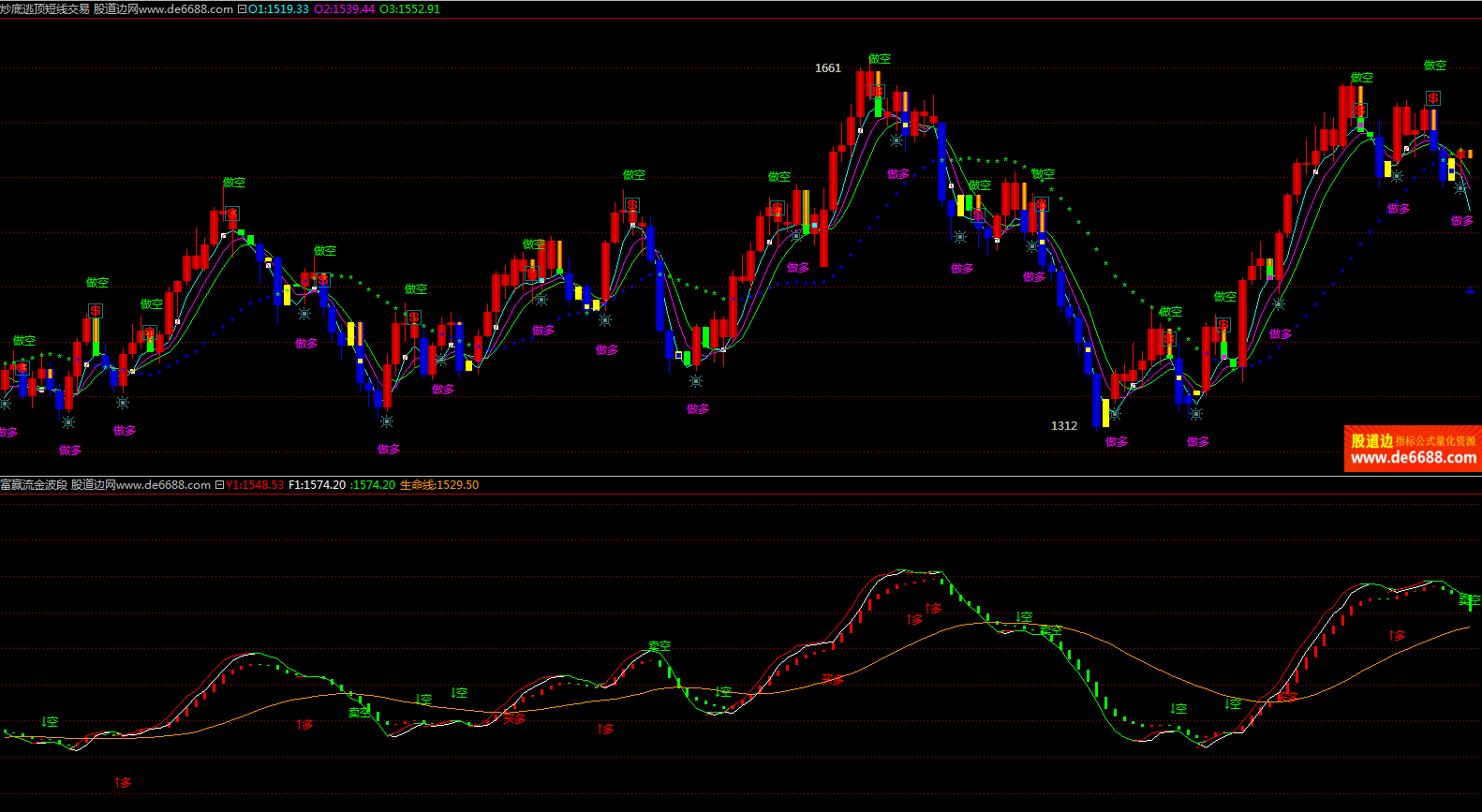Click the star marker beside the 1312 low

click(x=1115, y=413)
